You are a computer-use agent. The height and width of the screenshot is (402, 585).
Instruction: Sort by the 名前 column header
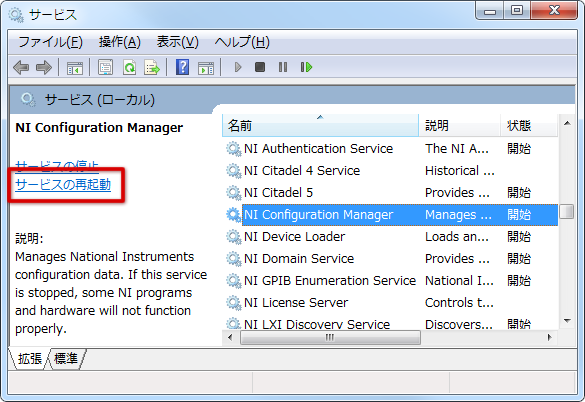pyautogui.click(x=320, y=125)
